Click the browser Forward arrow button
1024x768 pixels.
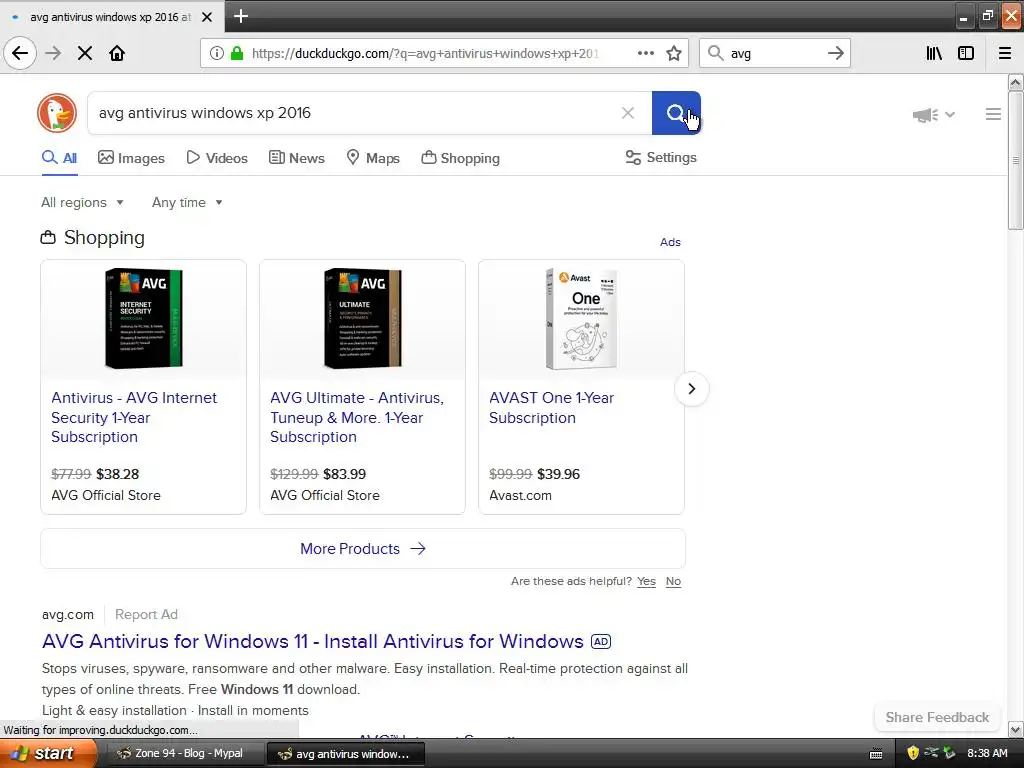pyautogui.click(x=53, y=53)
